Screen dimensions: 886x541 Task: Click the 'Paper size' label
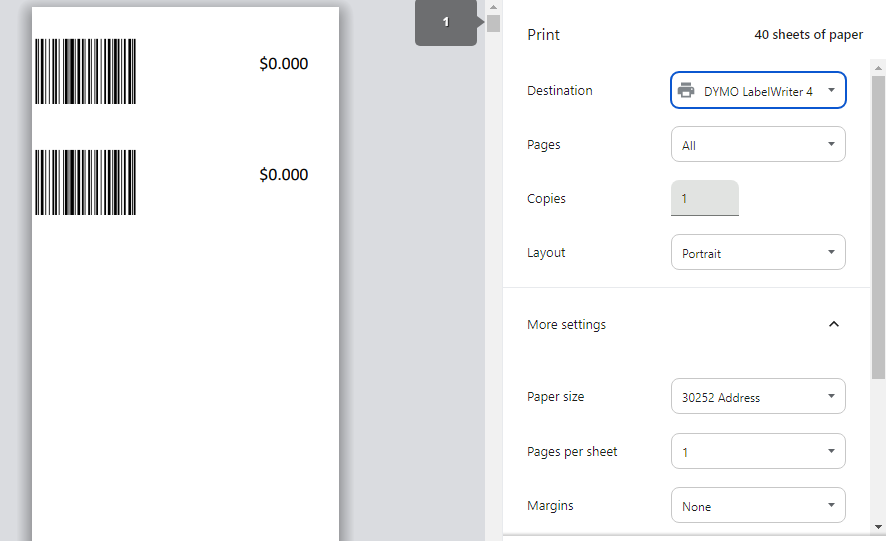pyautogui.click(x=555, y=397)
